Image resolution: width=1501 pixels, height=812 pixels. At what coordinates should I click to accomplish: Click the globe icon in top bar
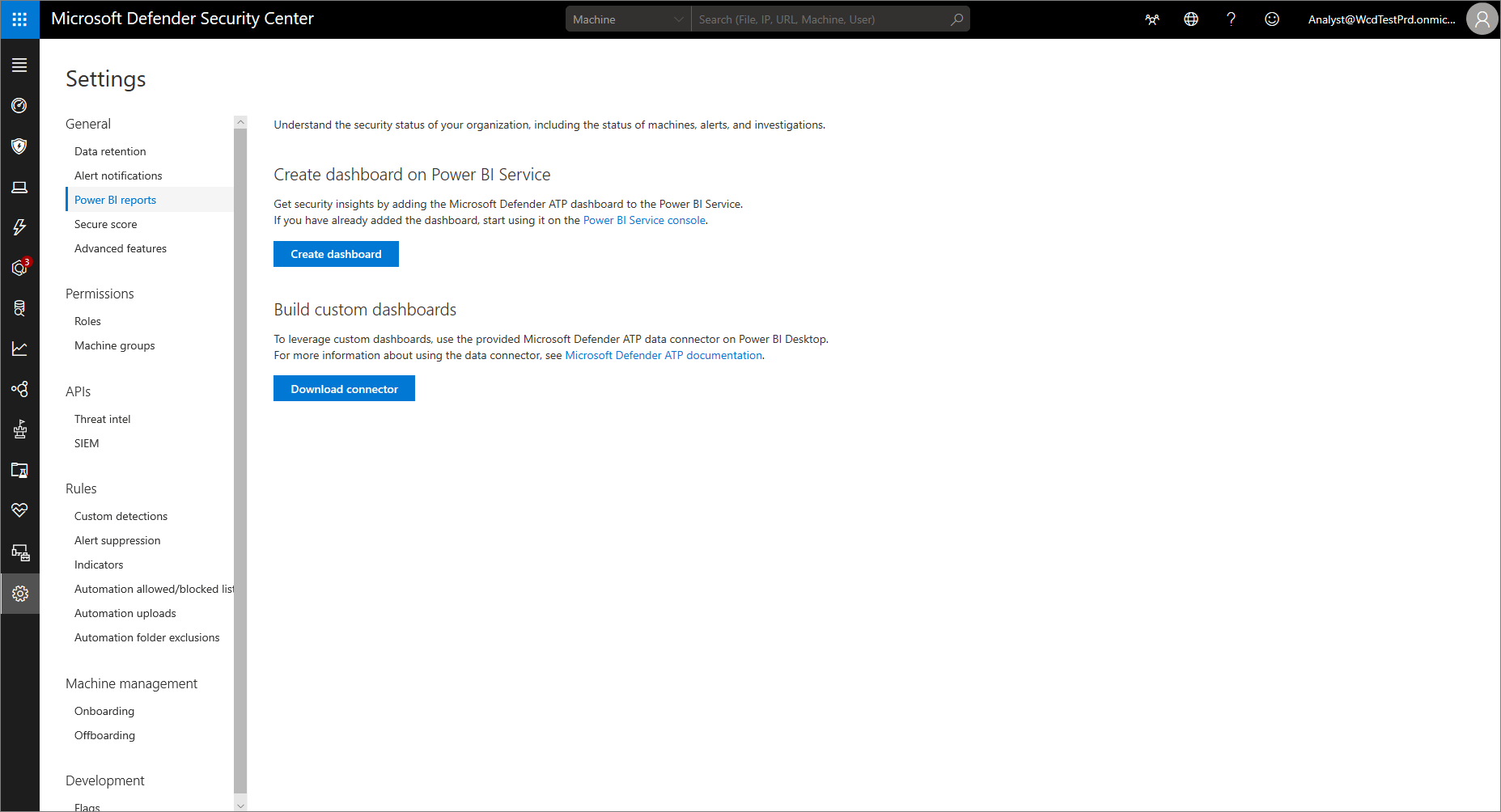tap(1191, 19)
